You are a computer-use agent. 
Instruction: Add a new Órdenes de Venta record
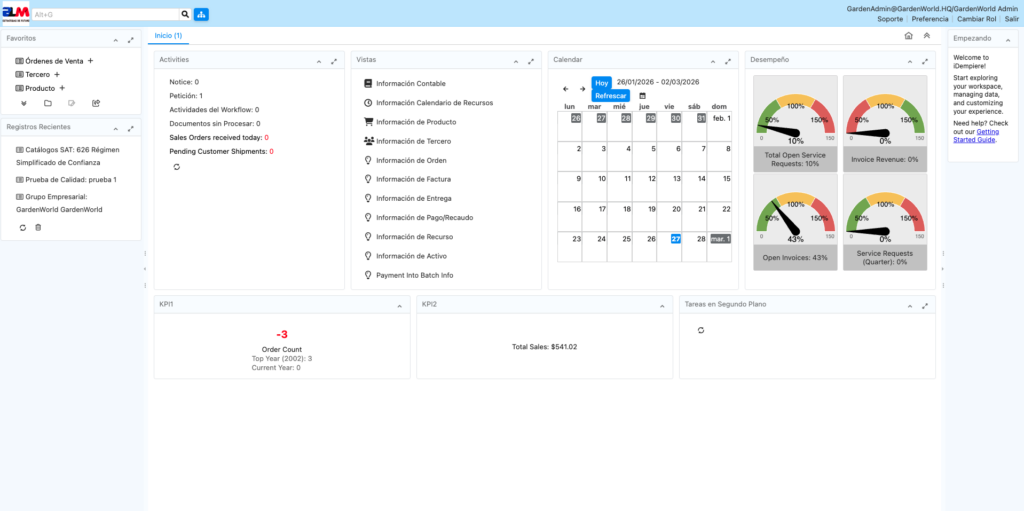click(x=90, y=61)
